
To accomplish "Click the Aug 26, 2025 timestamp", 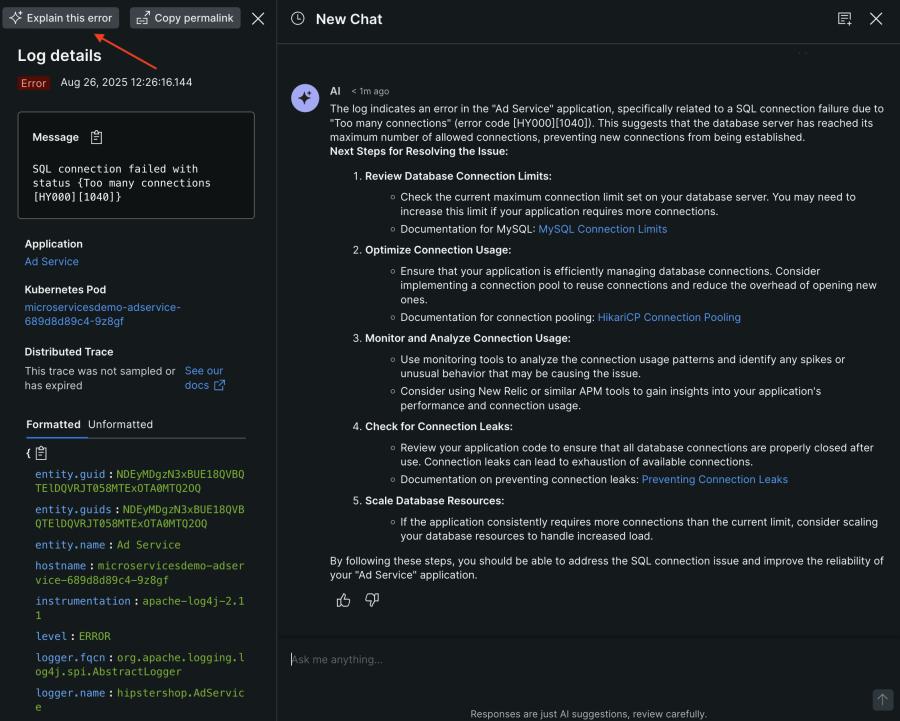I will click(126, 82).
